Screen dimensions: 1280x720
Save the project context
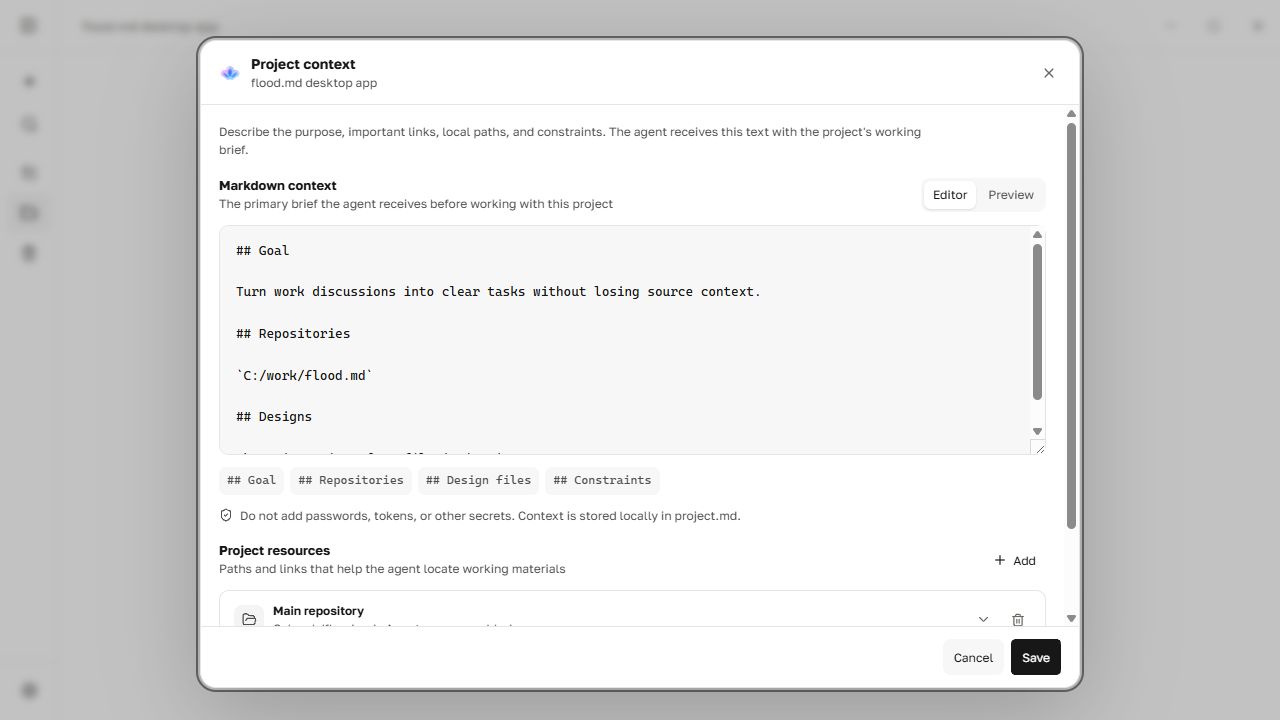coord(1036,658)
